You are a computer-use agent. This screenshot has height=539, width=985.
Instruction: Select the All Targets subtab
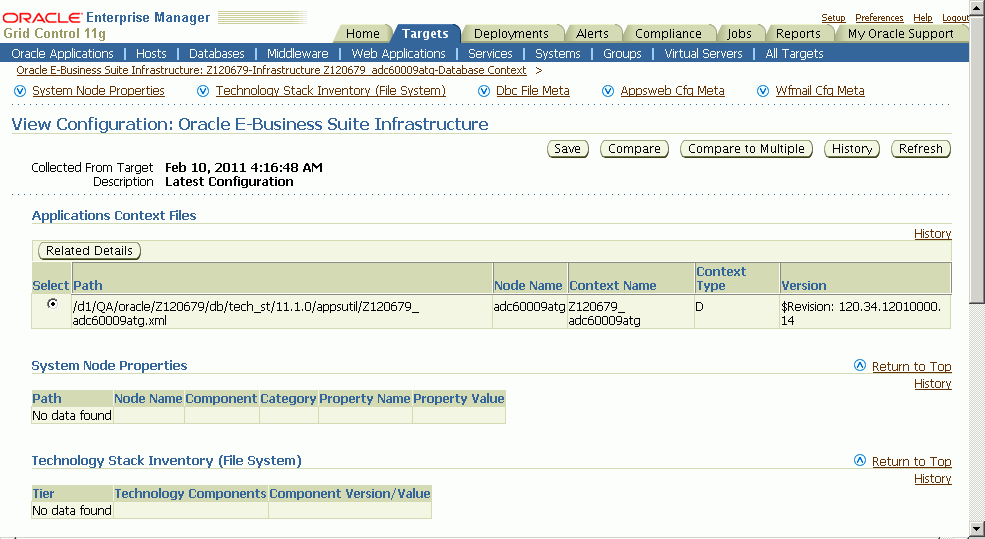point(794,53)
